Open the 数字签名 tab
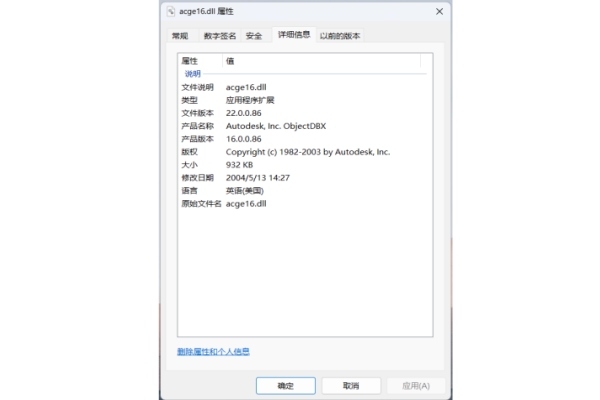The width and height of the screenshot is (600, 400). pos(219,36)
